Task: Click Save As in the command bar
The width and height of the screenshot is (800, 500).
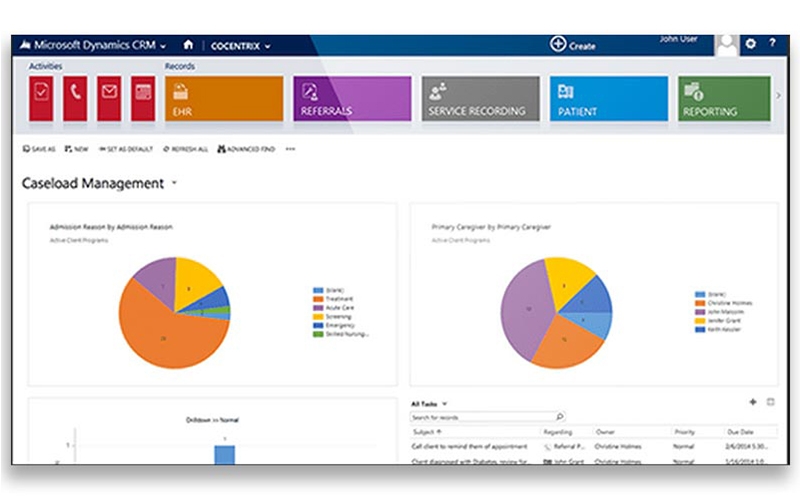Action: click(39, 149)
